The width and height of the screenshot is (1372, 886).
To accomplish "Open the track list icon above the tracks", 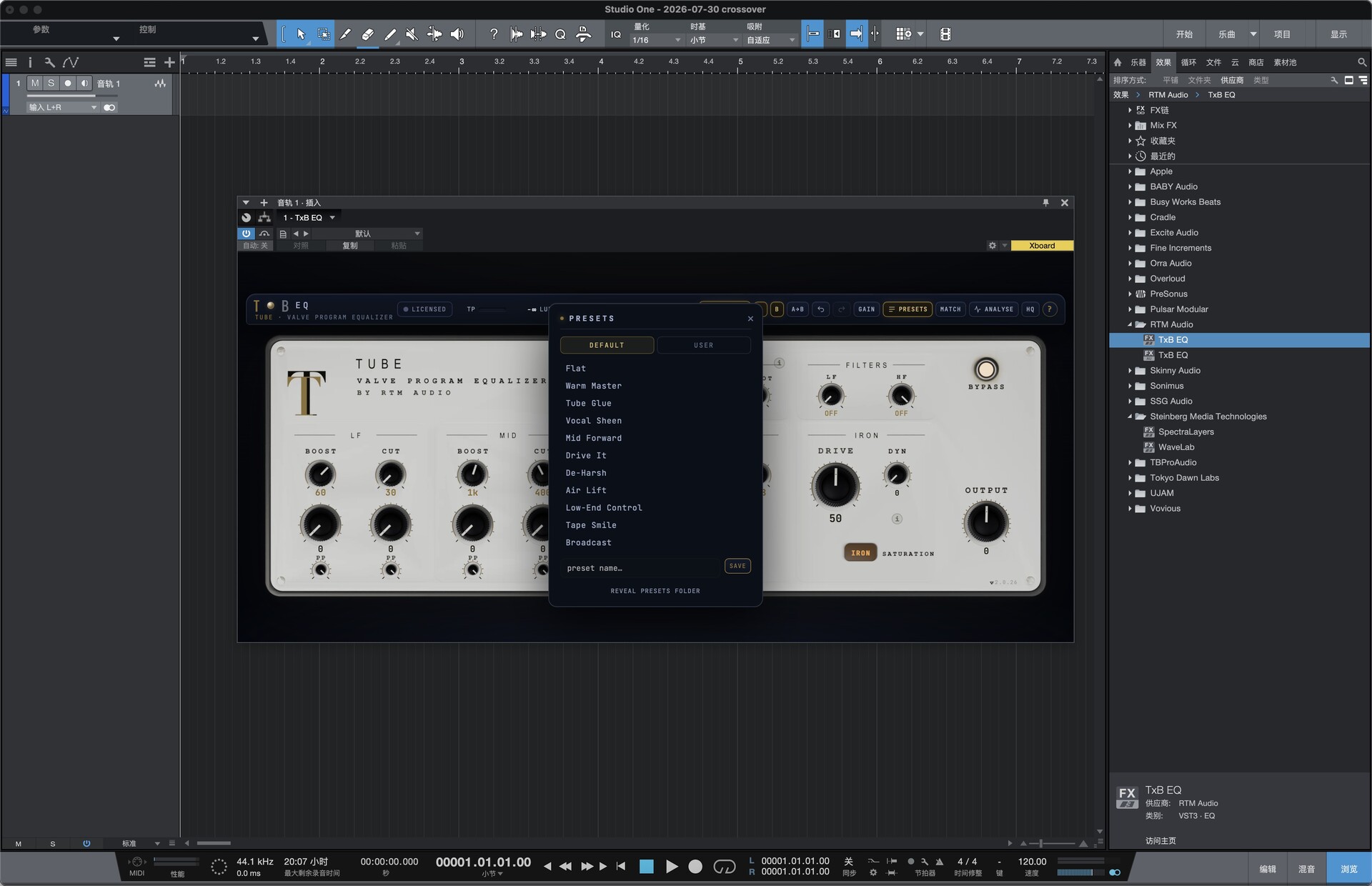I will pos(11,62).
